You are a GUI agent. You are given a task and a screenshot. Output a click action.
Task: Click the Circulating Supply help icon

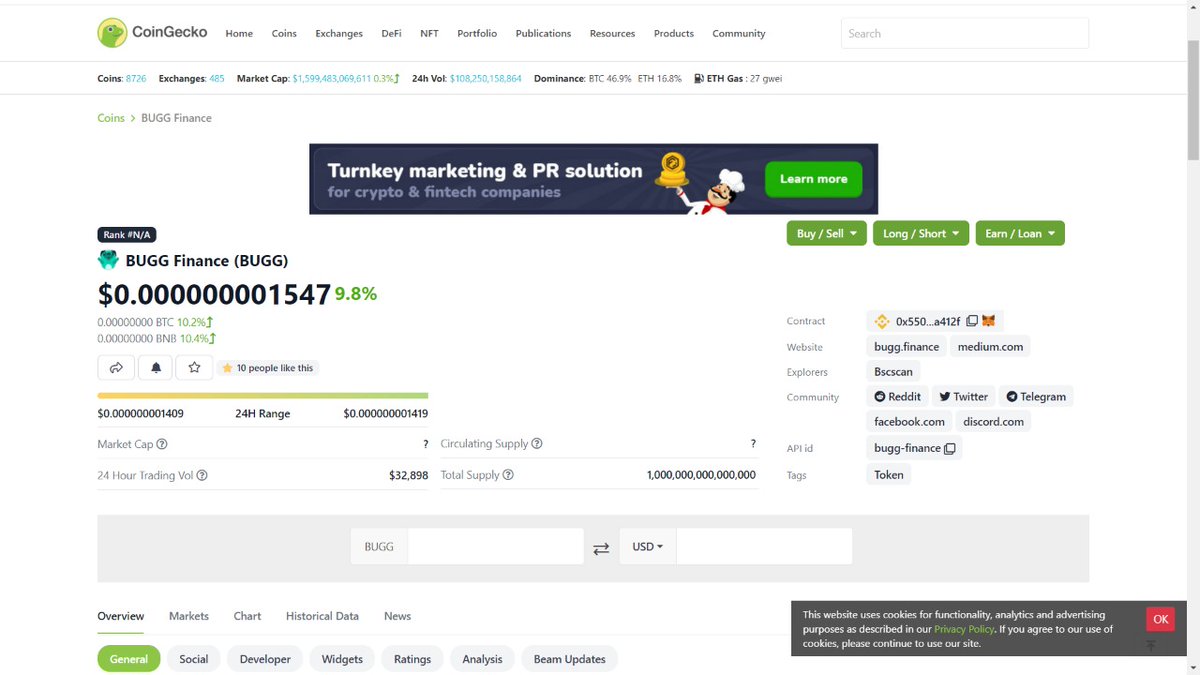pyautogui.click(x=537, y=444)
